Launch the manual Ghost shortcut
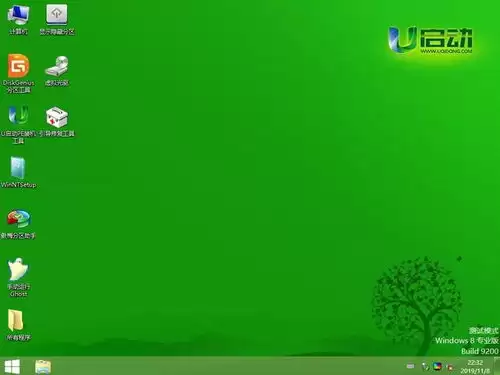Viewport: 500px width, 375px height. tap(18, 277)
